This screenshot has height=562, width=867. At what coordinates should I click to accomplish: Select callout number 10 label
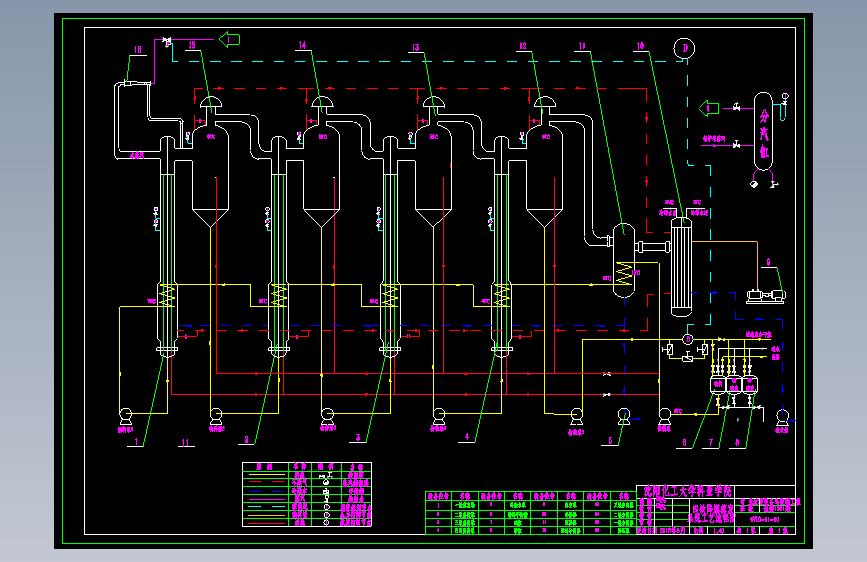pos(640,46)
